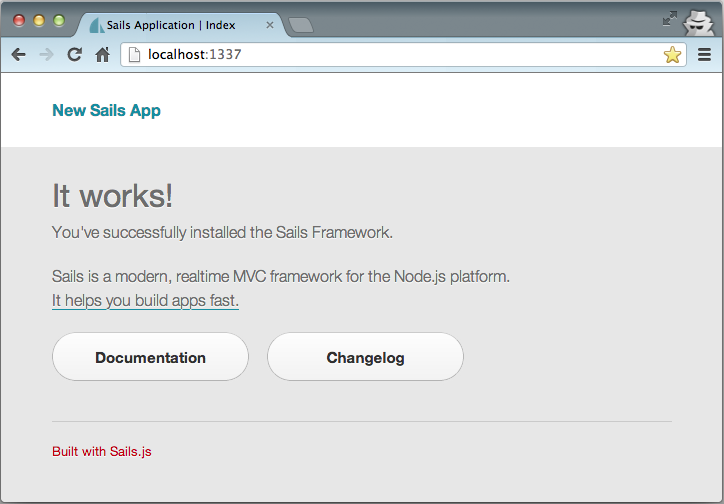This screenshot has height=504, width=724.
Task: Open the Changelog button
Action: point(365,357)
